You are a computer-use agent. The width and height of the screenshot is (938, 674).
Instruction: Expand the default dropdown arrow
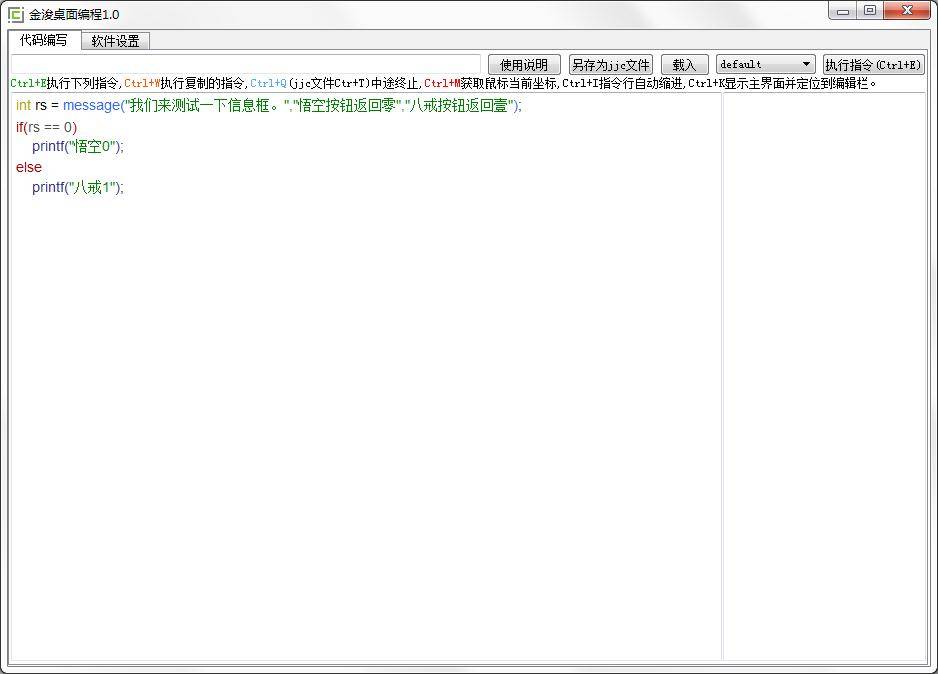pyautogui.click(x=806, y=65)
